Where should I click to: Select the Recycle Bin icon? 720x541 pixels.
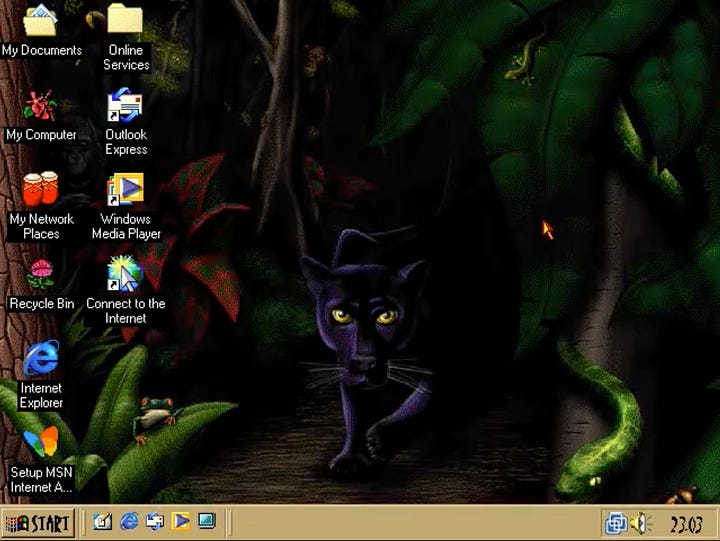coord(40,275)
